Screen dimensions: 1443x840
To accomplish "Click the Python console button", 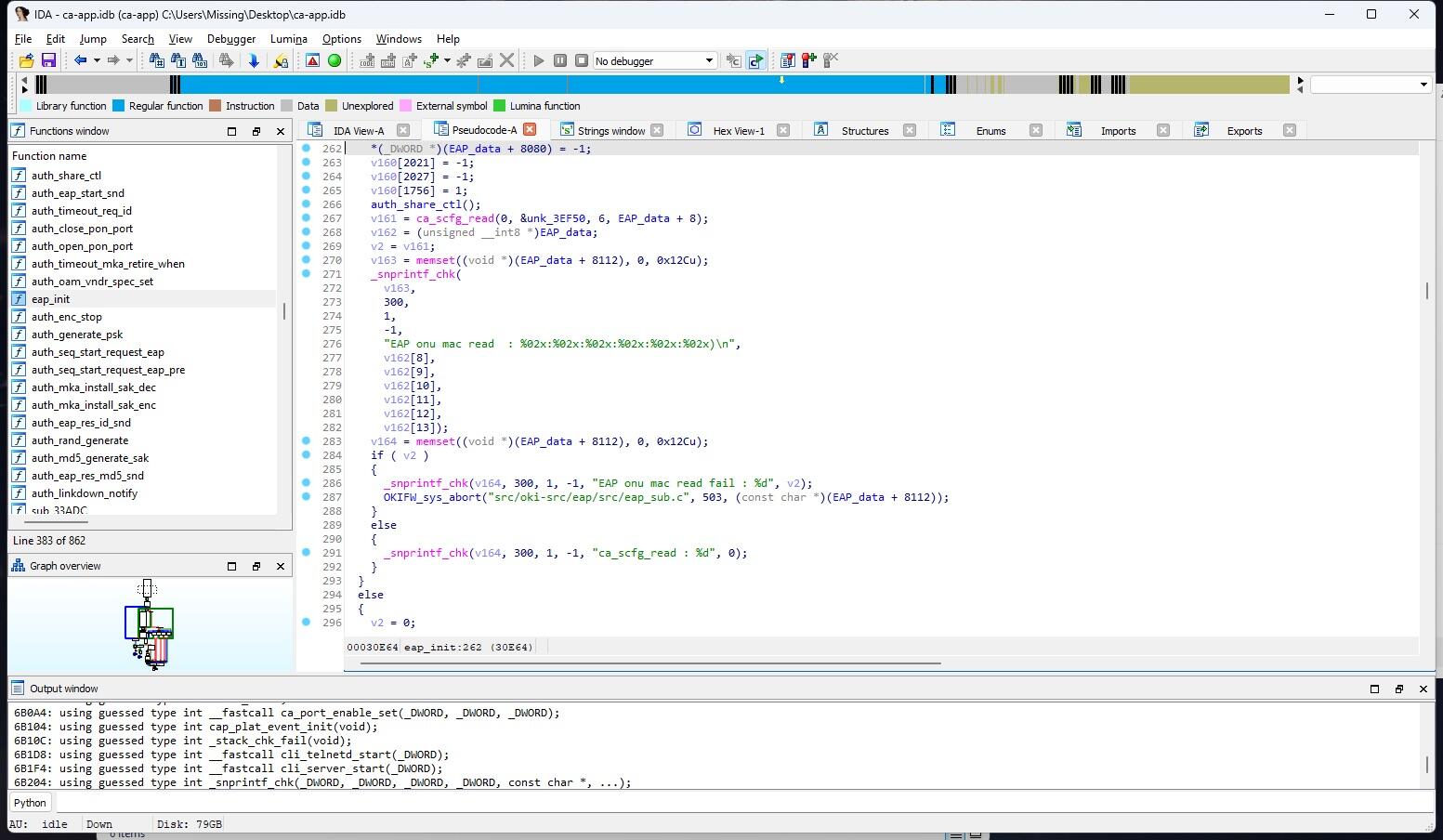I will point(30,803).
